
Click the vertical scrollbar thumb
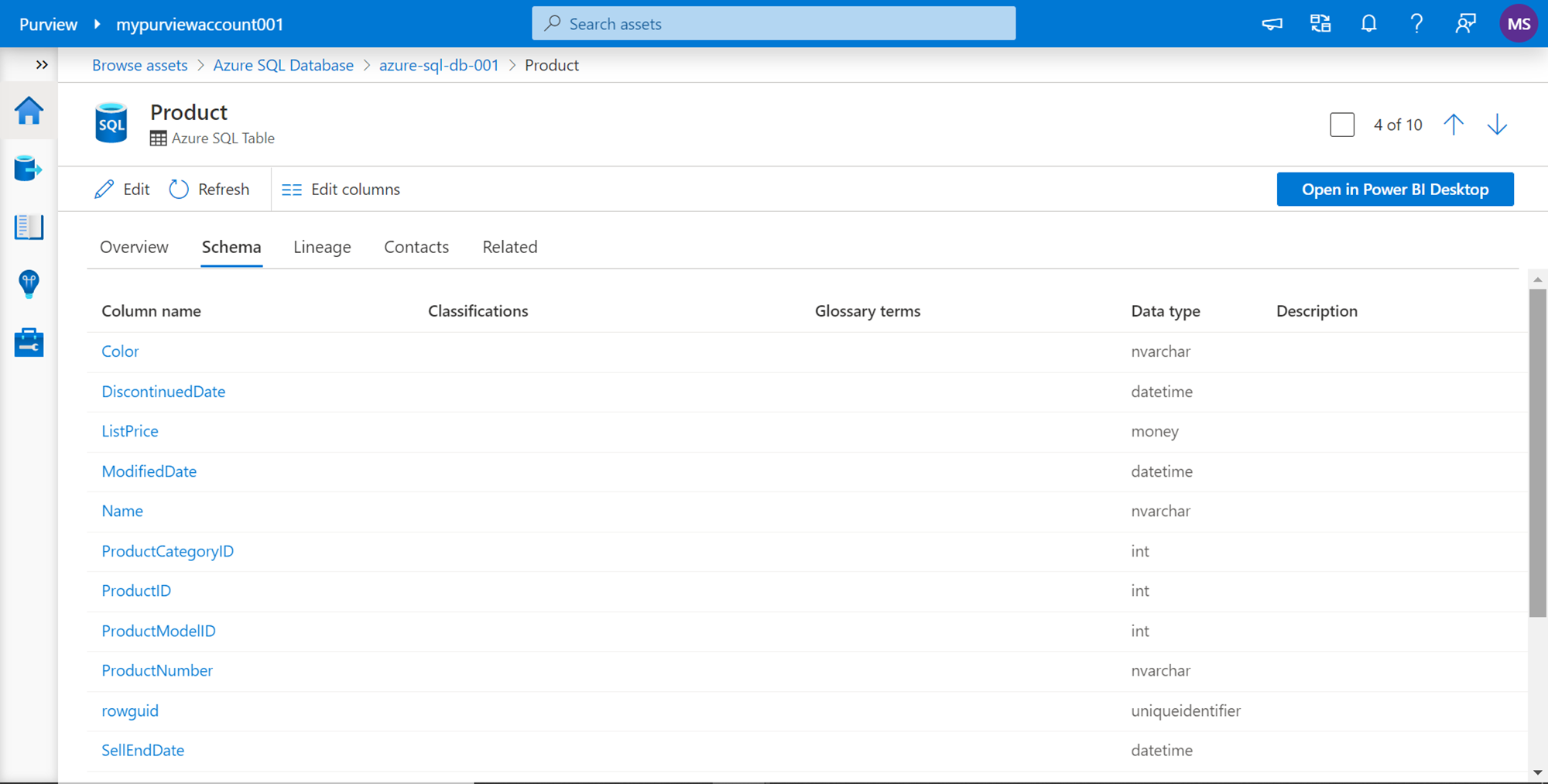pos(1538,453)
